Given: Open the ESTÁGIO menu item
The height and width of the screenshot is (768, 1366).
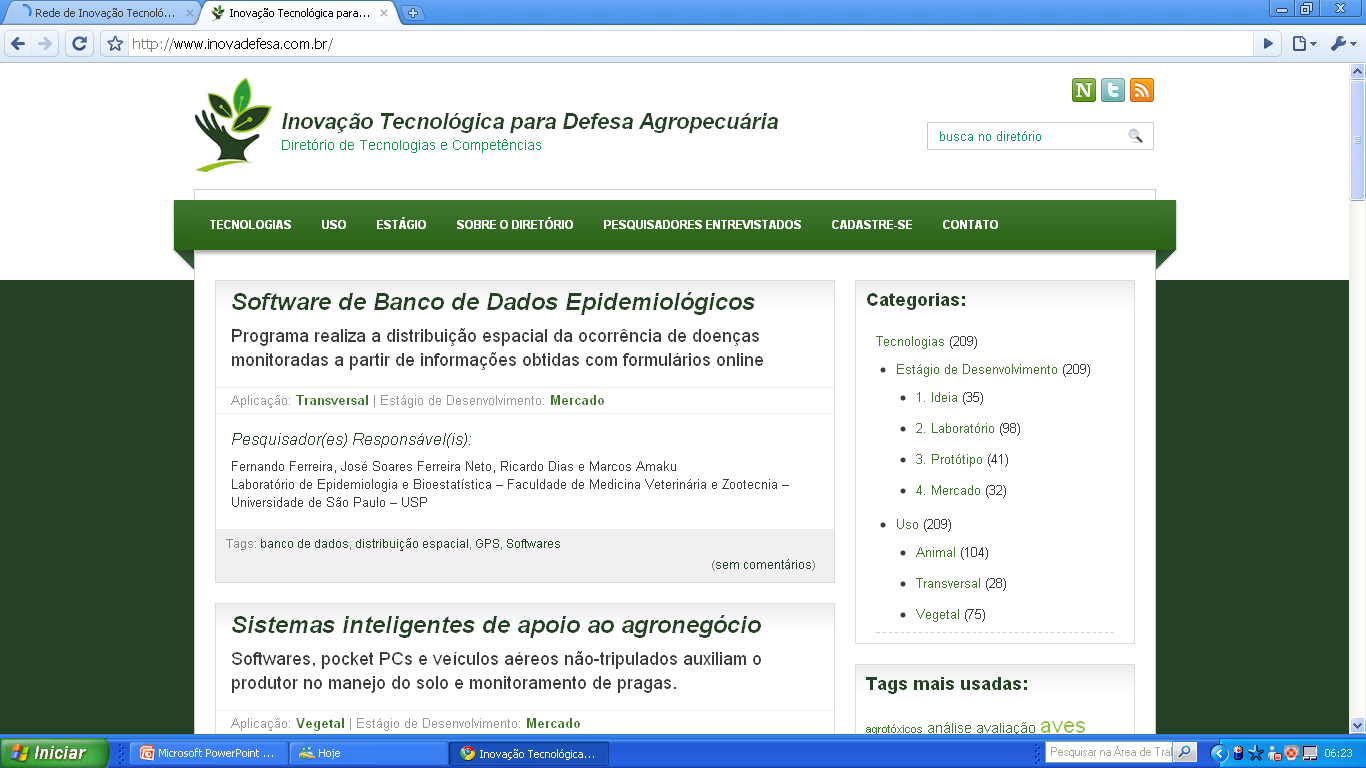Looking at the screenshot, I should pos(401,225).
